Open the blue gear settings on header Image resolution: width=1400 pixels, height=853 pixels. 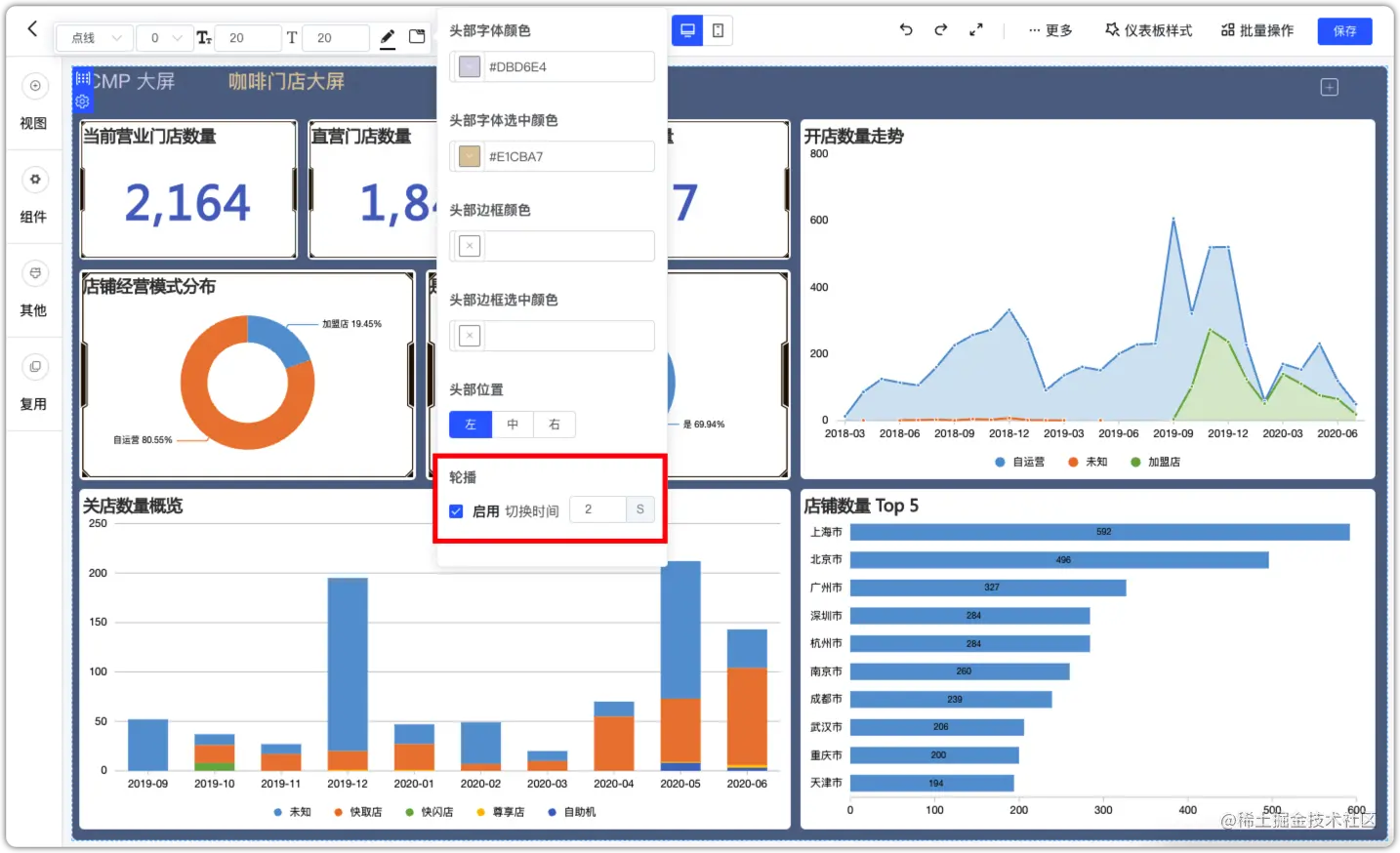pyautogui.click(x=82, y=102)
